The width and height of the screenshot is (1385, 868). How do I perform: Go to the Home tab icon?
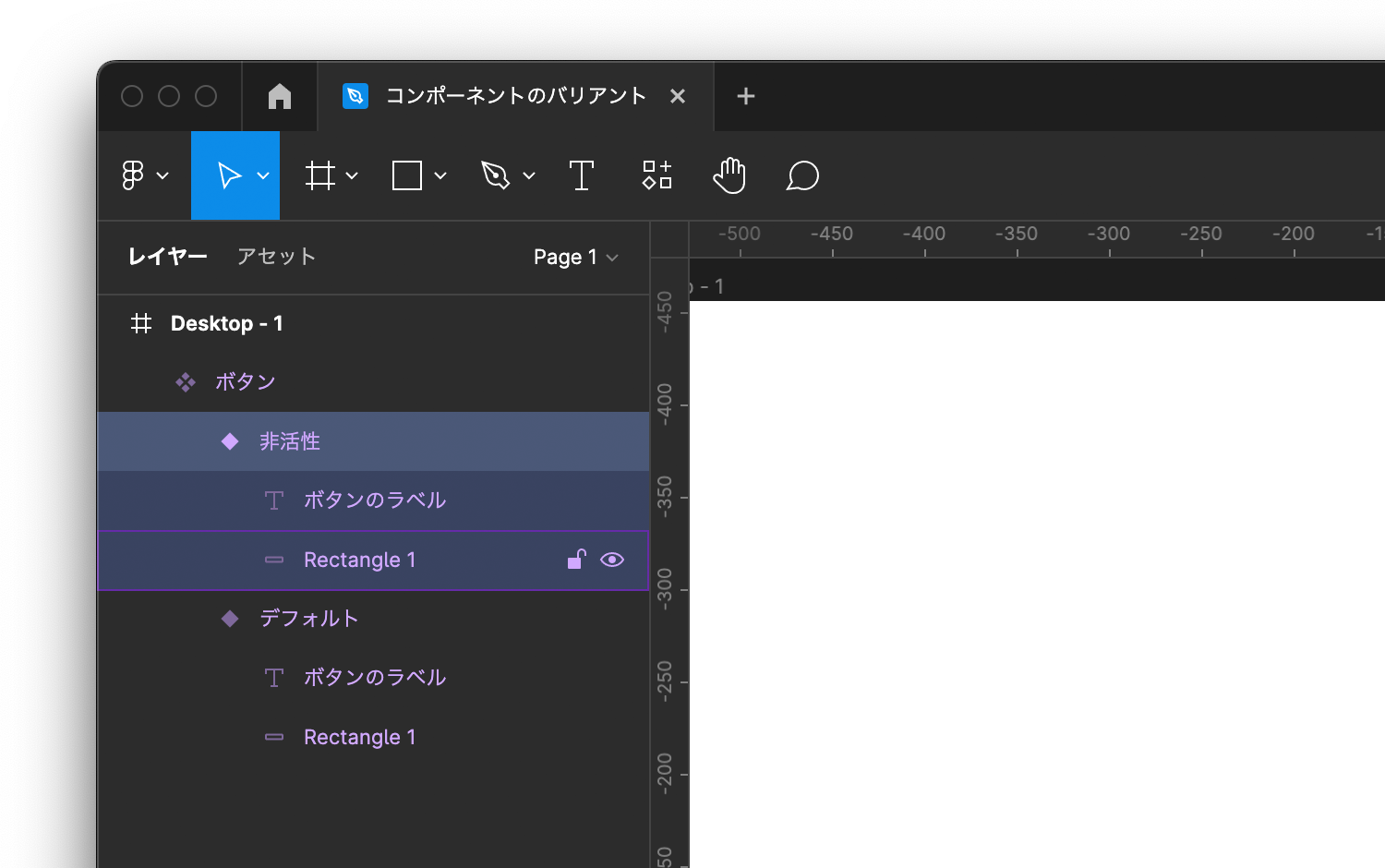point(280,96)
